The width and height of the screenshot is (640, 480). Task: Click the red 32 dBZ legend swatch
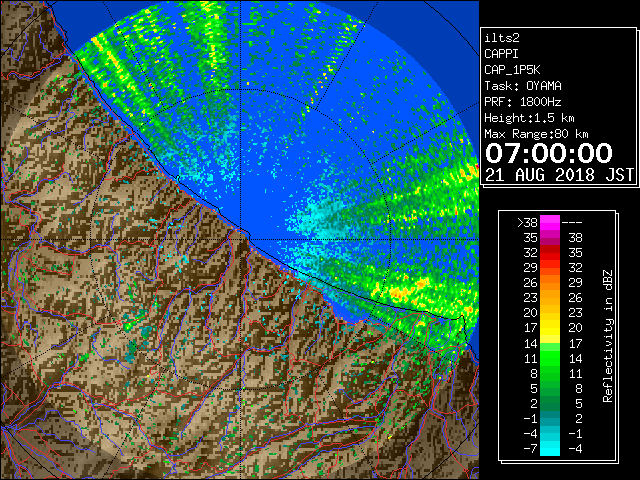pos(550,252)
